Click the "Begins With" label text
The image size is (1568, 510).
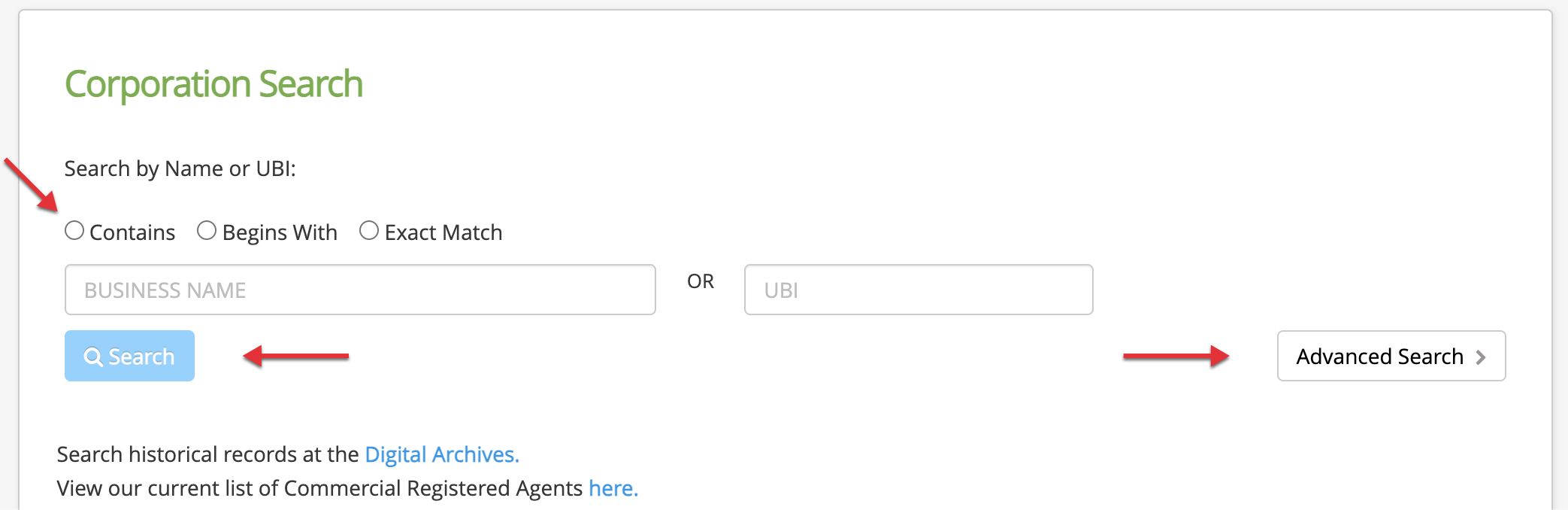click(280, 232)
